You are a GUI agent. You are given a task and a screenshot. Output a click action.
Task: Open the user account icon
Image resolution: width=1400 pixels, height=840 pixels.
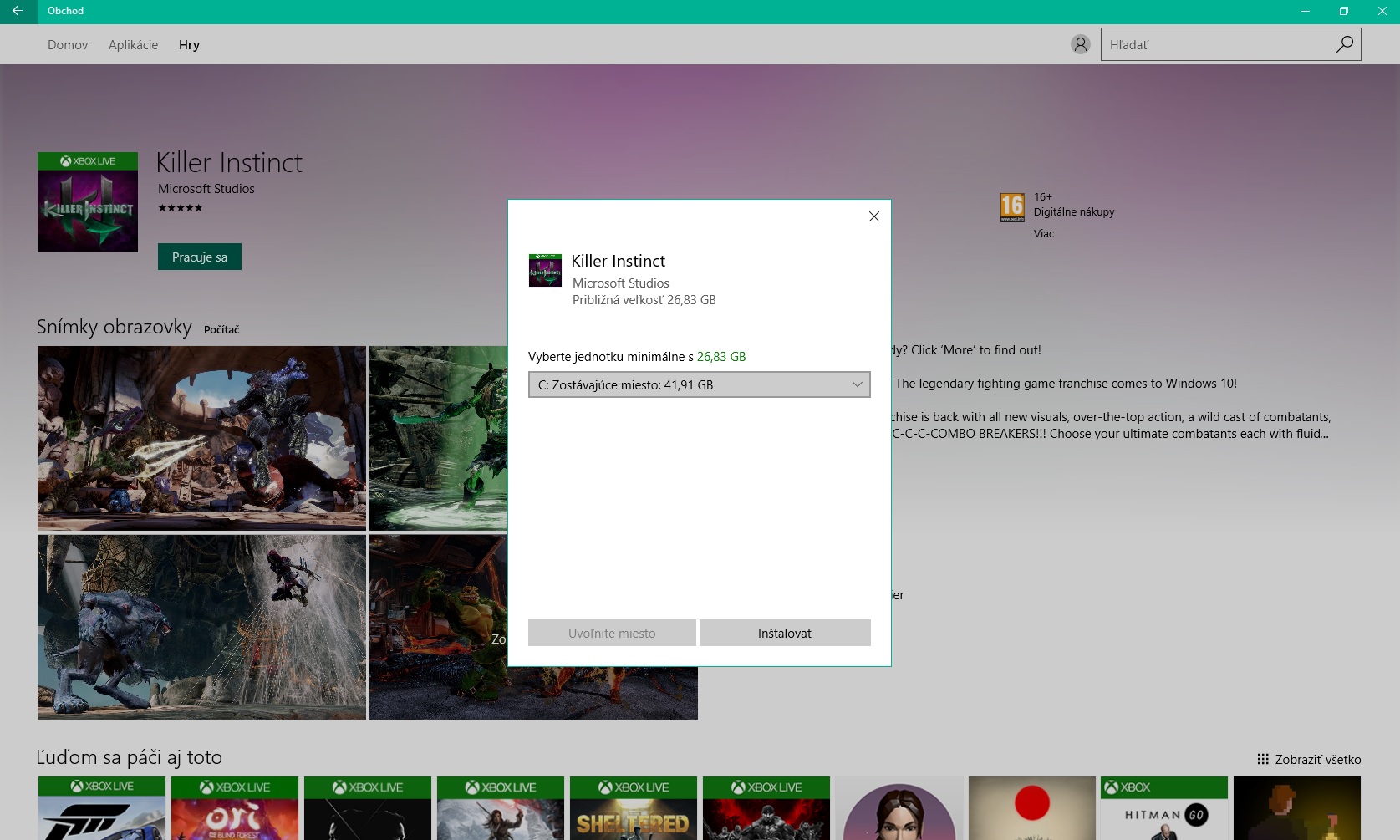coord(1080,44)
